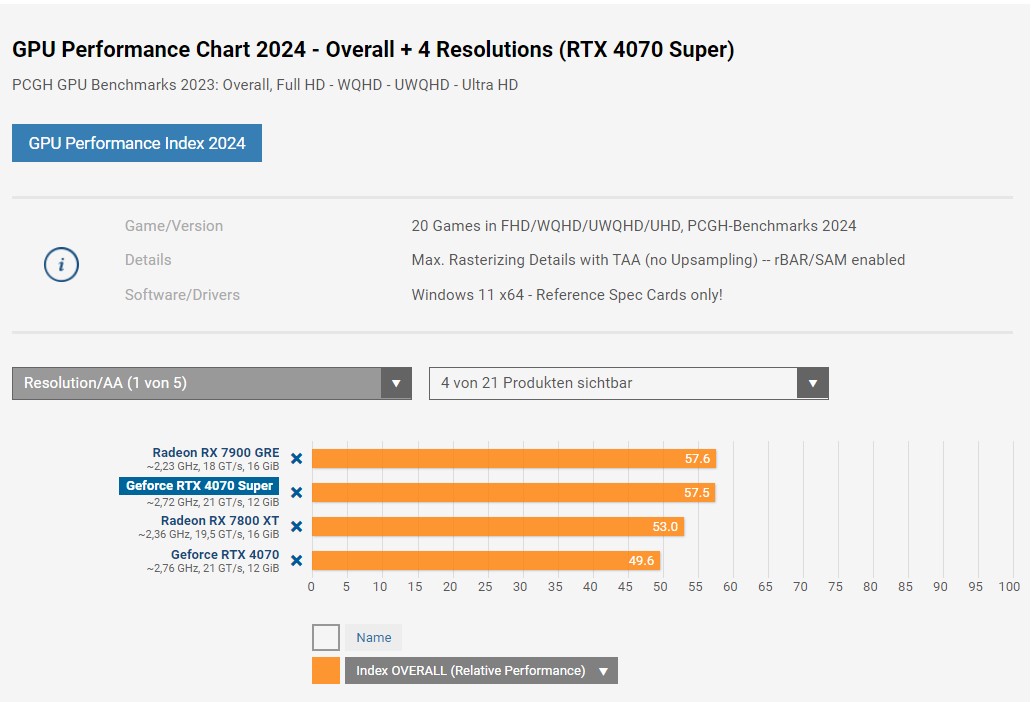Viewport: 1031px width, 702px height.
Task: Click the circled info icon
Action: point(61,264)
